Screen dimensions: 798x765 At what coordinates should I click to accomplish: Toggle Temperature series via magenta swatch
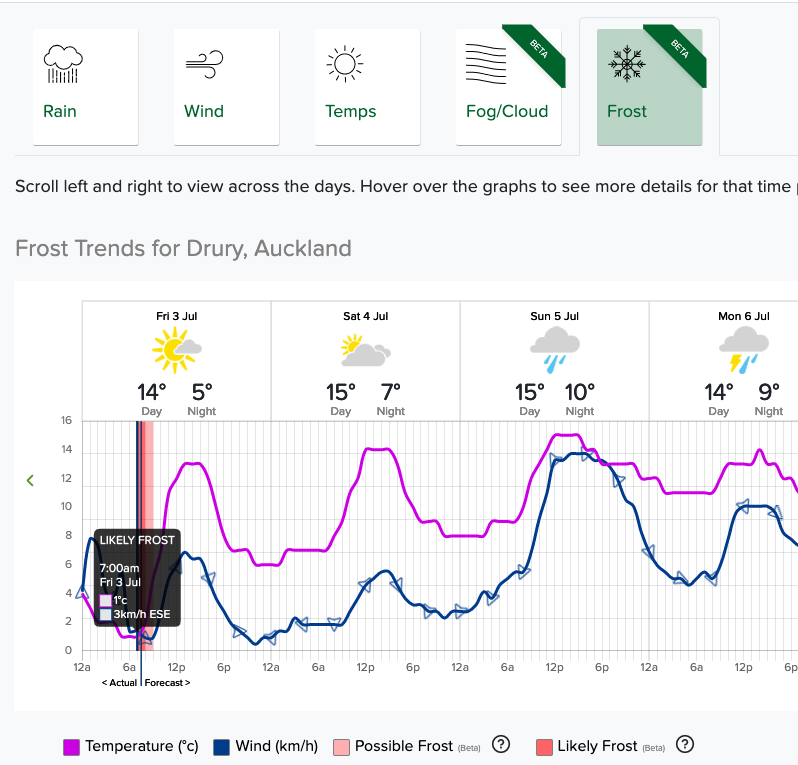[71, 747]
